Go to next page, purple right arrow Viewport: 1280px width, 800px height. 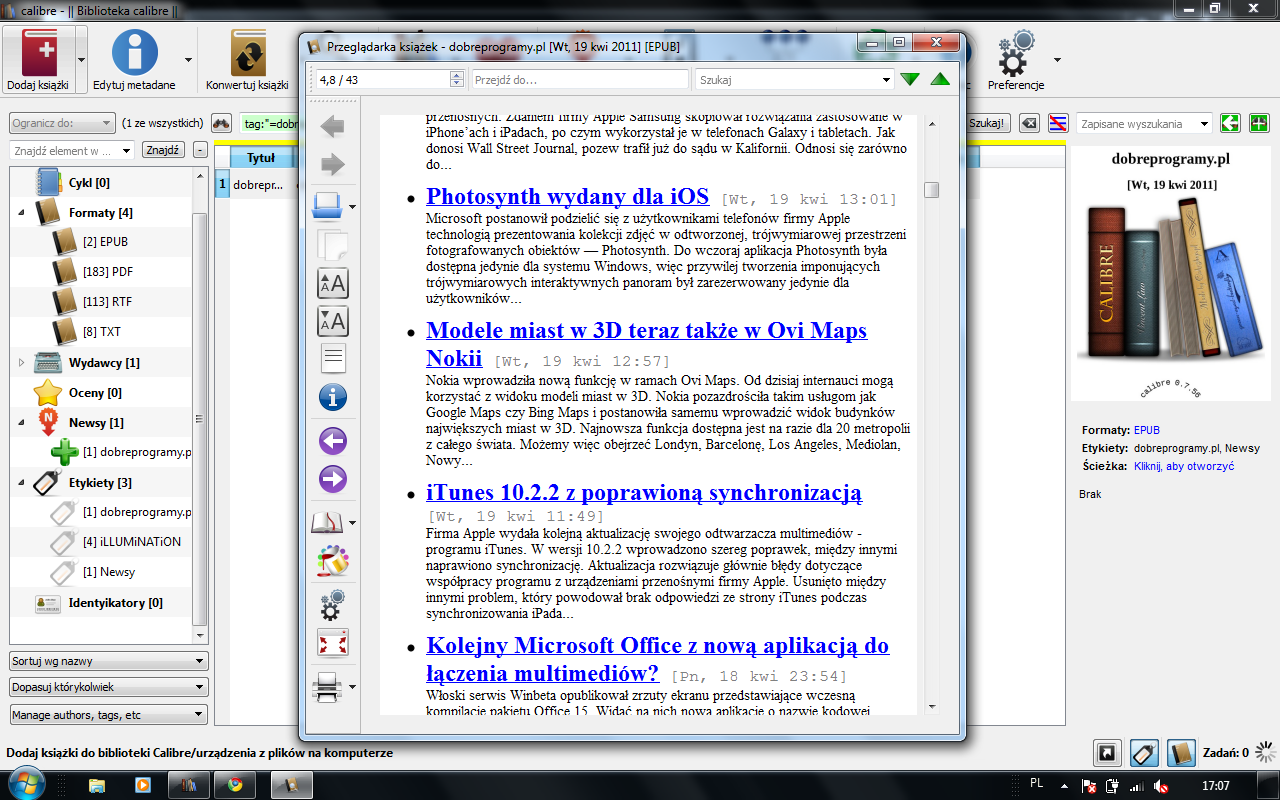(332, 479)
